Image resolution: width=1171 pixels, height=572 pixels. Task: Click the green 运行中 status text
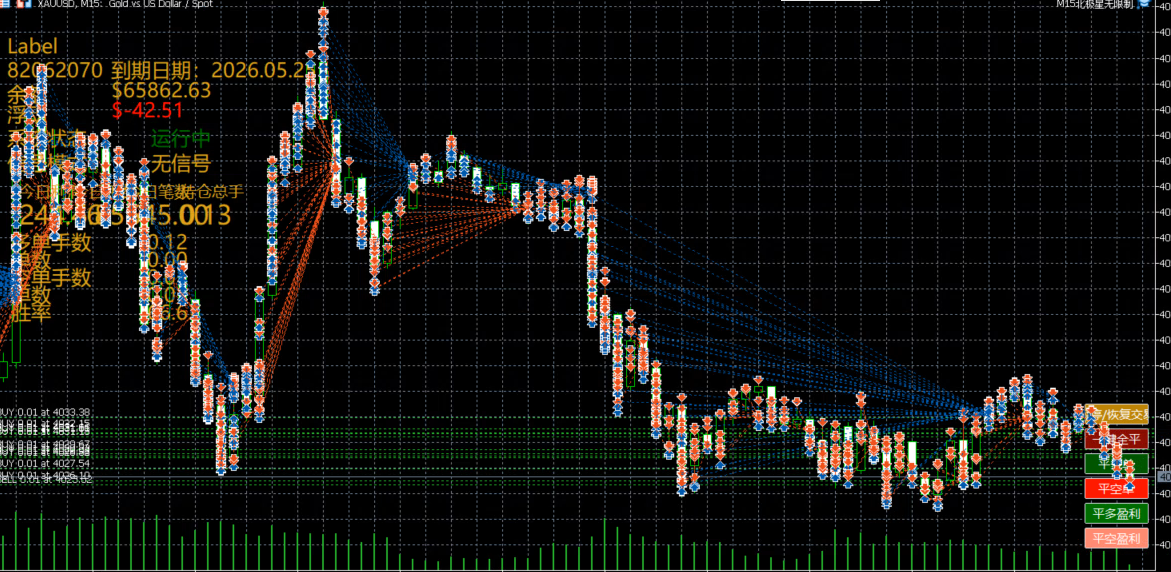tap(181, 138)
